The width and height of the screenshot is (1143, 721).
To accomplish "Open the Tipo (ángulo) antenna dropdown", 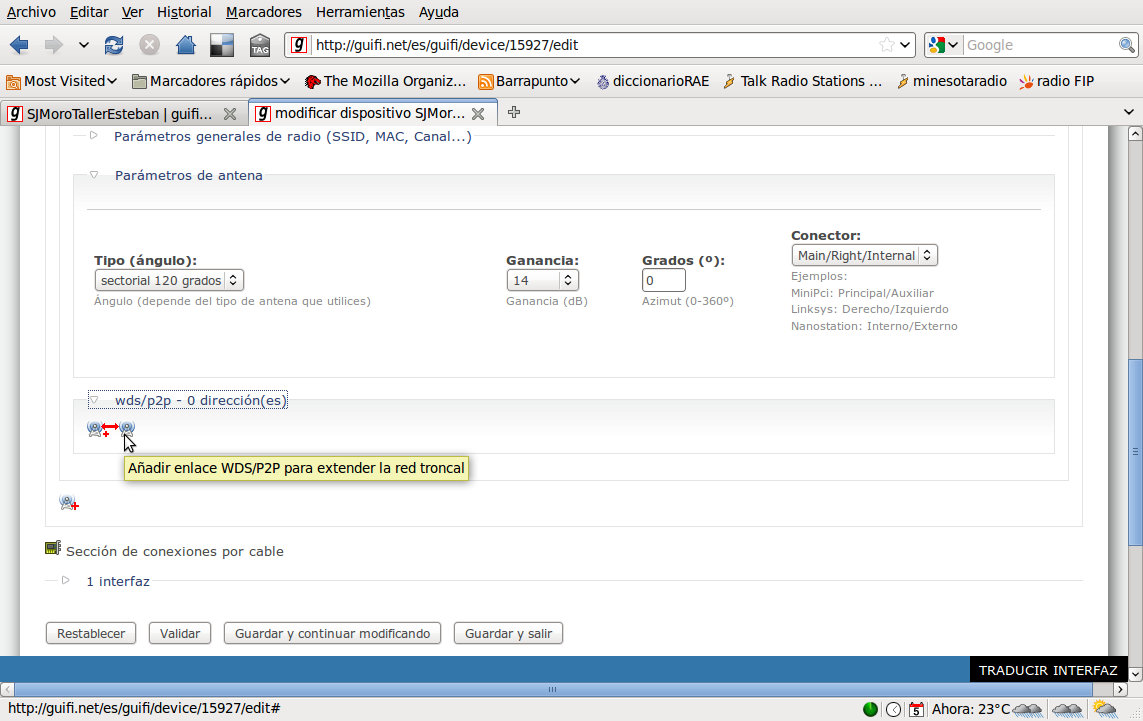I will pyautogui.click(x=169, y=281).
